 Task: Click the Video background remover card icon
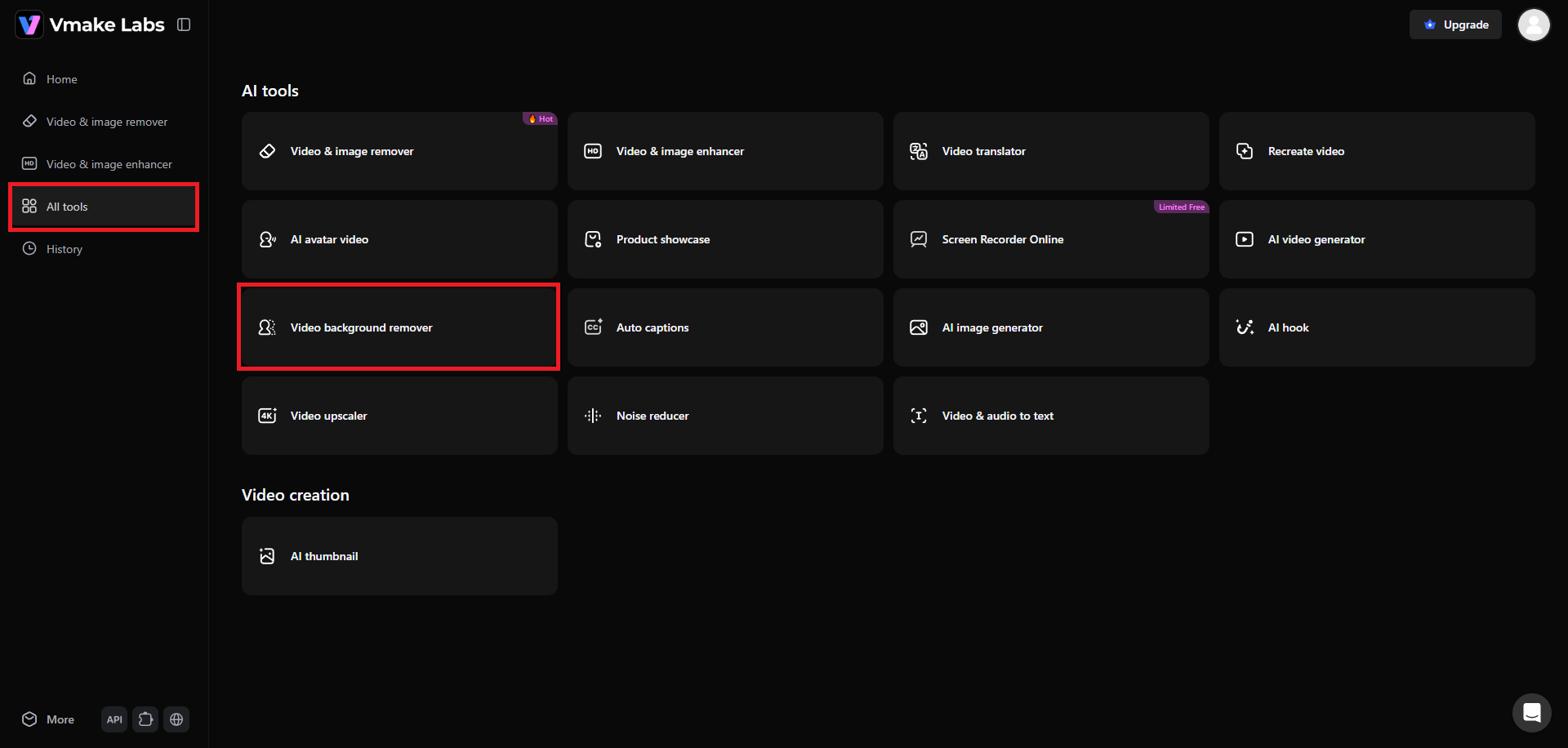pos(267,327)
